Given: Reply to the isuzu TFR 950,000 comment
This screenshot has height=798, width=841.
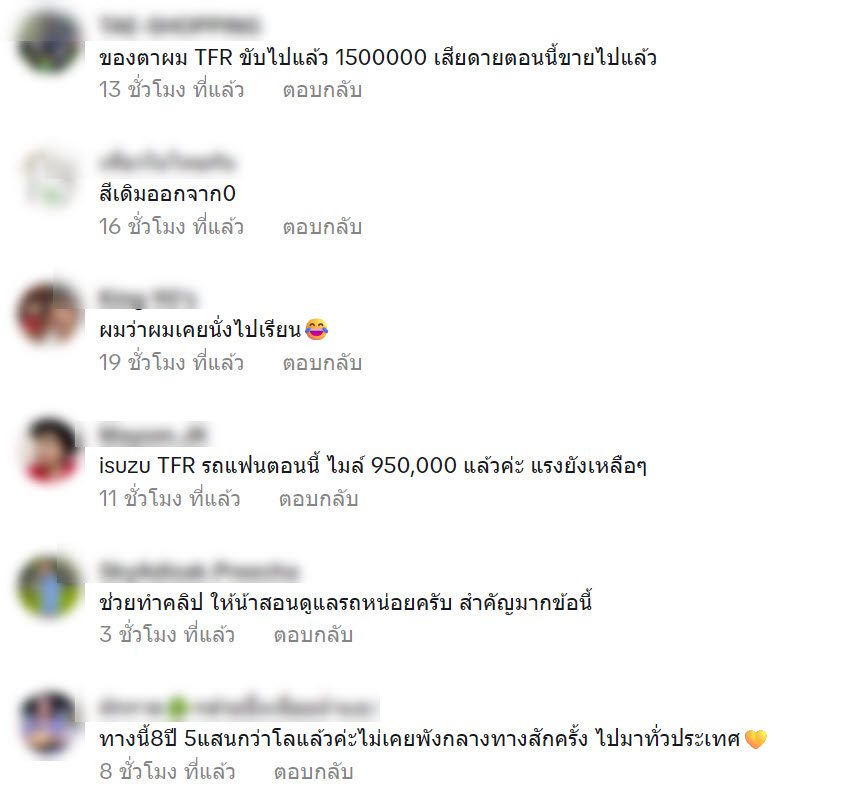Looking at the screenshot, I should tap(319, 499).
